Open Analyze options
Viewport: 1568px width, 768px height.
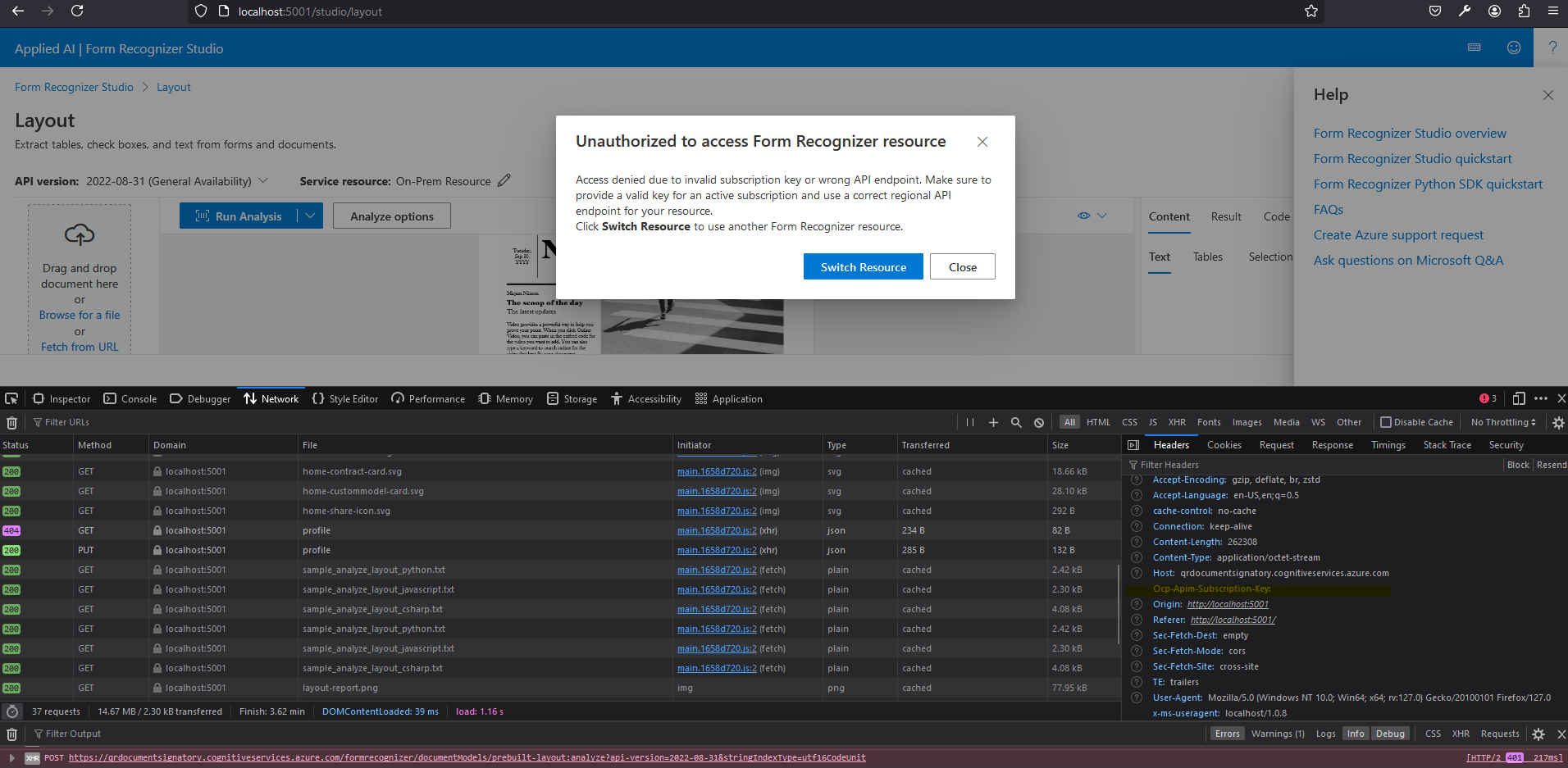392,216
